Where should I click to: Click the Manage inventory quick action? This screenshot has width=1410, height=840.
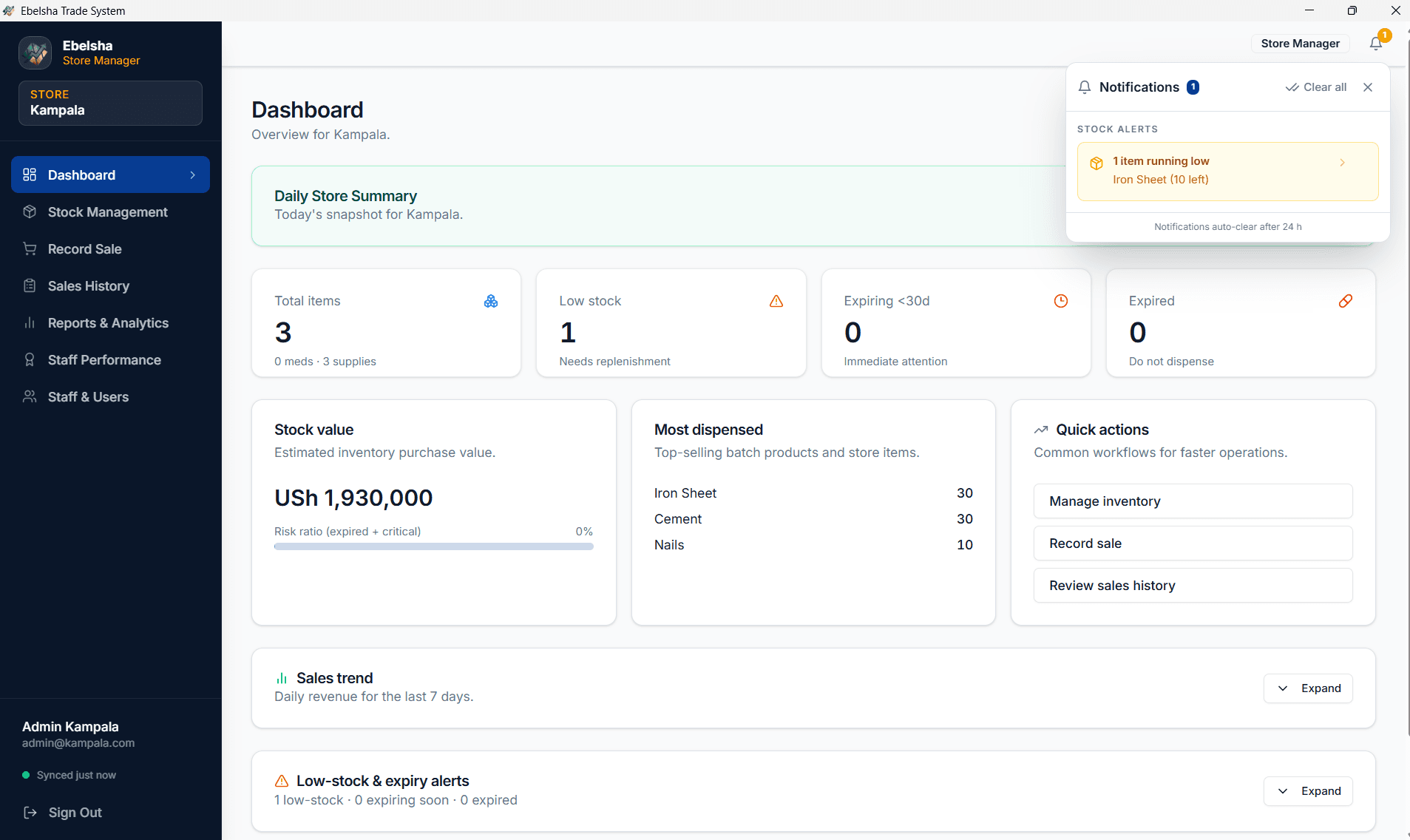[1193, 501]
